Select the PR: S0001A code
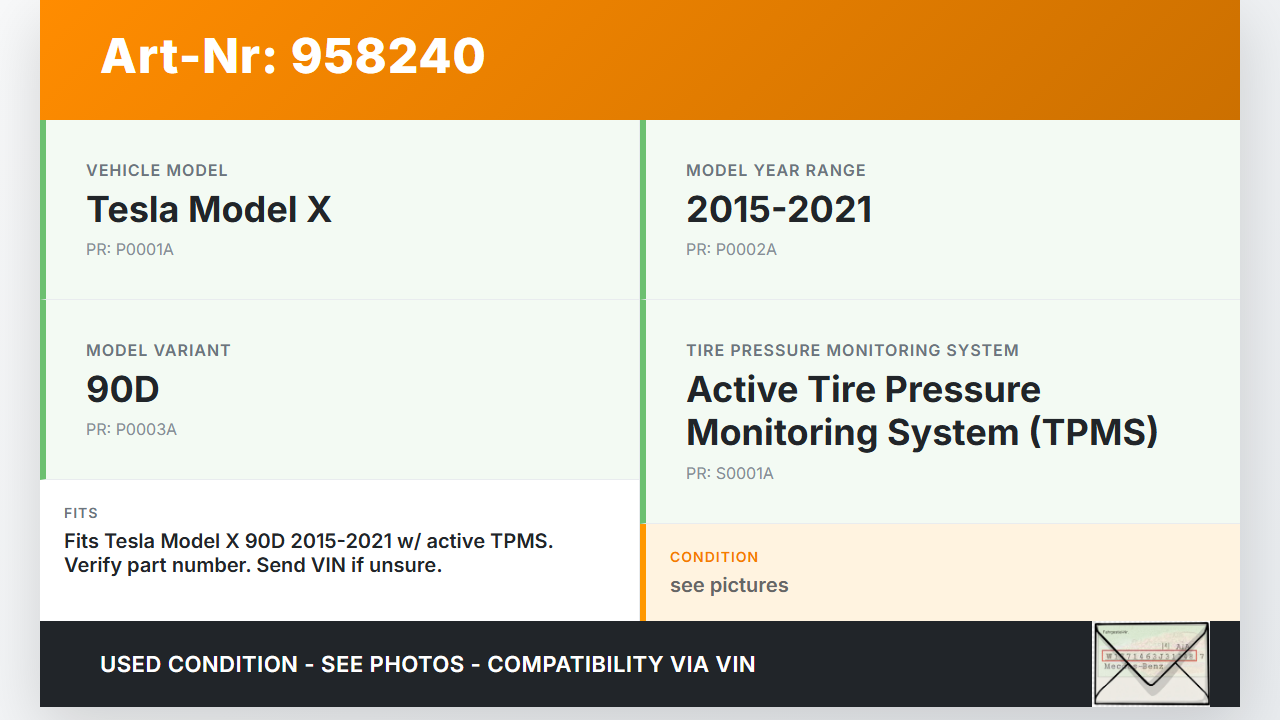The height and width of the screenshot is (720, 1280). point(730,474)
